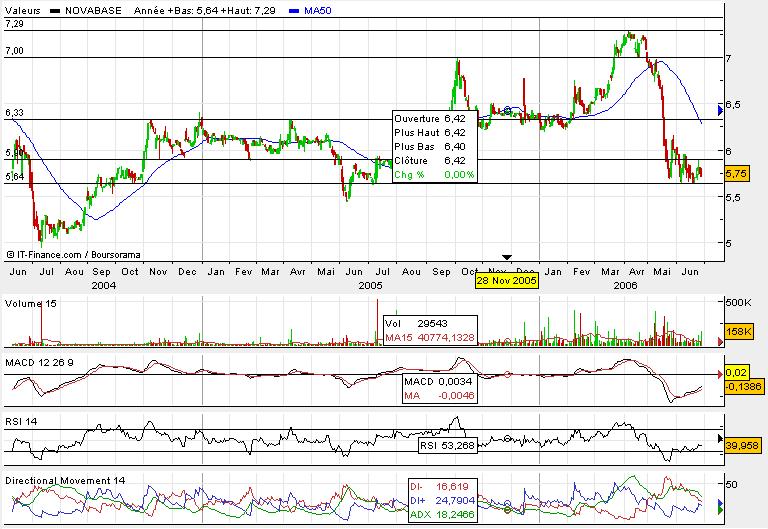Click the blue MA50 arrow on price axis
The image size is (768, 529).
pos(720,110)
